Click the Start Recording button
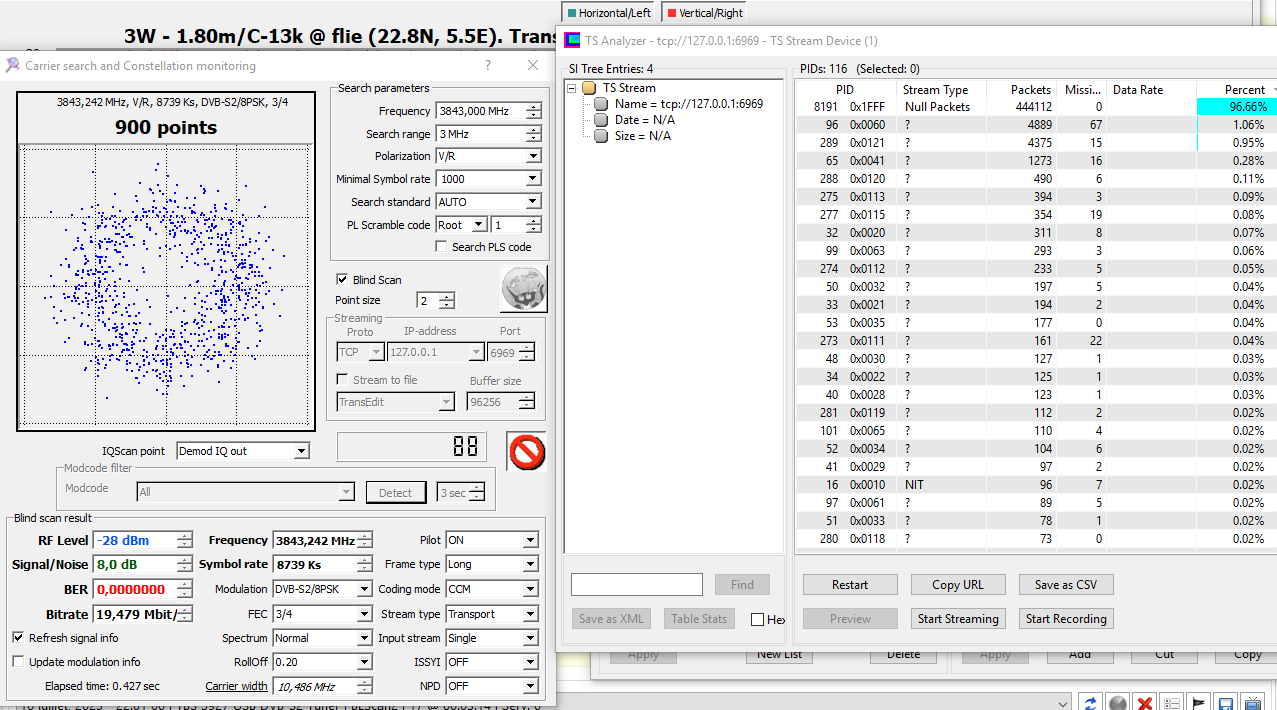Image resolution: width=1277 pixels, height=710 pixels. [1066, 619]
